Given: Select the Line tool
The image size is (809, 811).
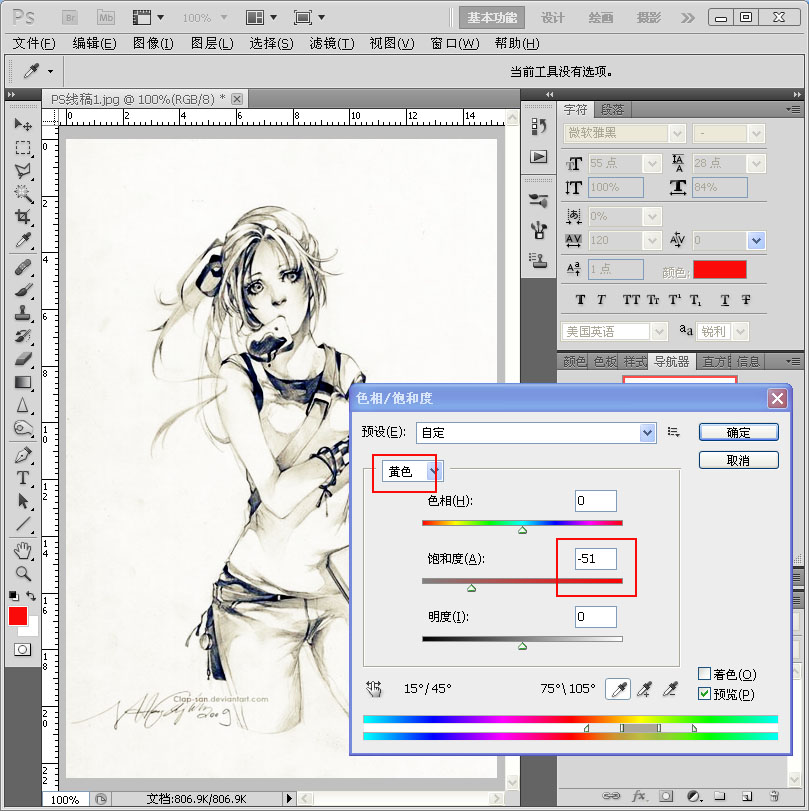Looking at the screenshot, I should coord(23,524).
